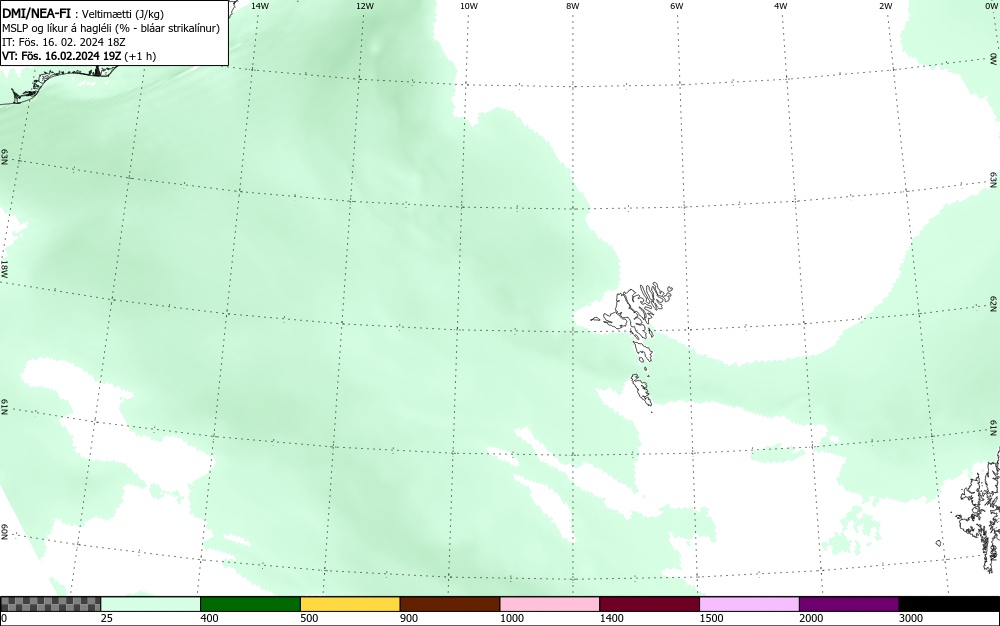The height and width of the screenshot is (626, 1000).
Task: Click the black above-3000 legend swatch
Action: click(x=949, y=604)
